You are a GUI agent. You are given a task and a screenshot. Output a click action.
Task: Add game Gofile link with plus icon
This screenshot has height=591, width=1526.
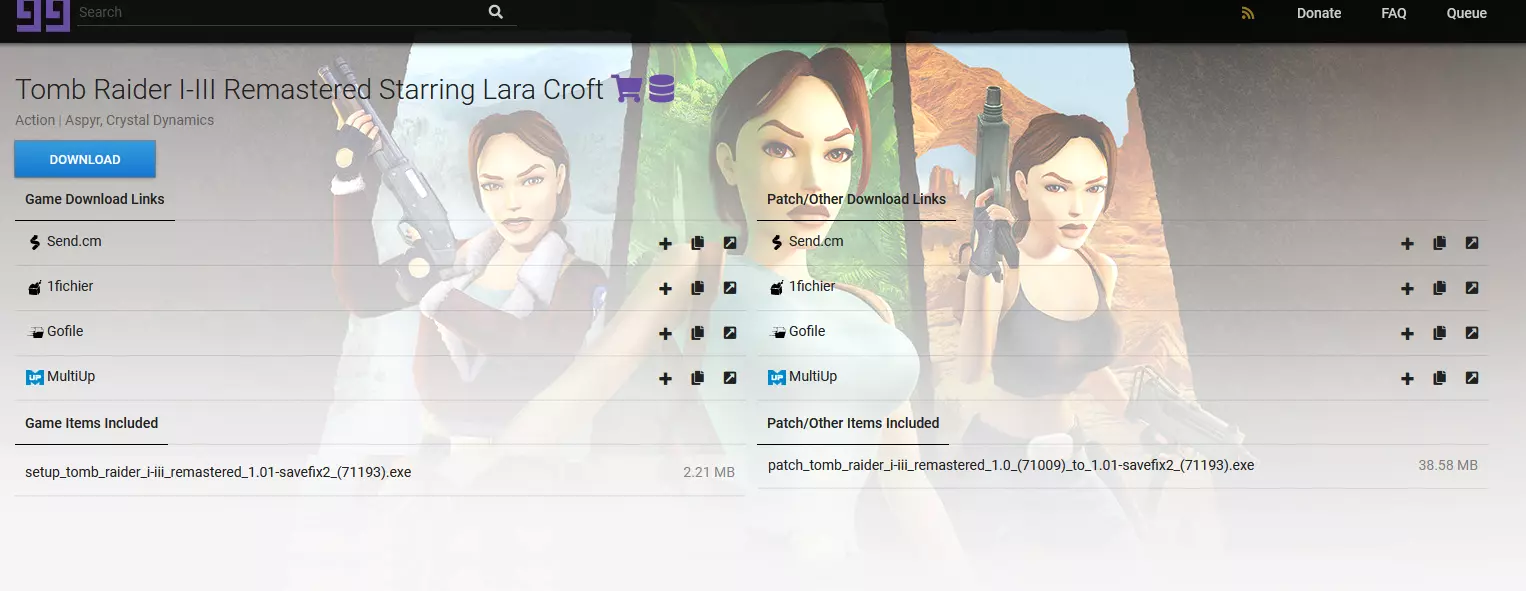pyautogui.click(x=665, y=333)
